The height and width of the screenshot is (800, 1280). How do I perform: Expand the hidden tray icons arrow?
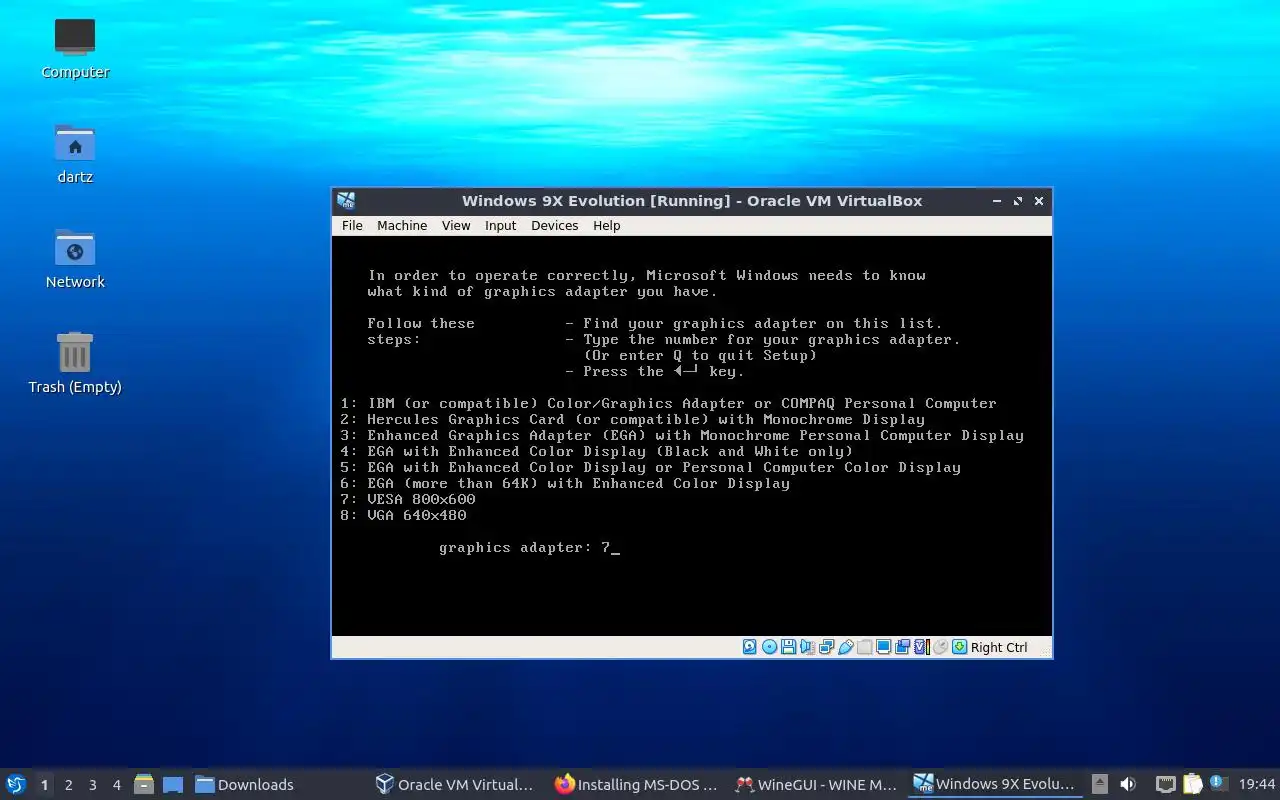1100,784
